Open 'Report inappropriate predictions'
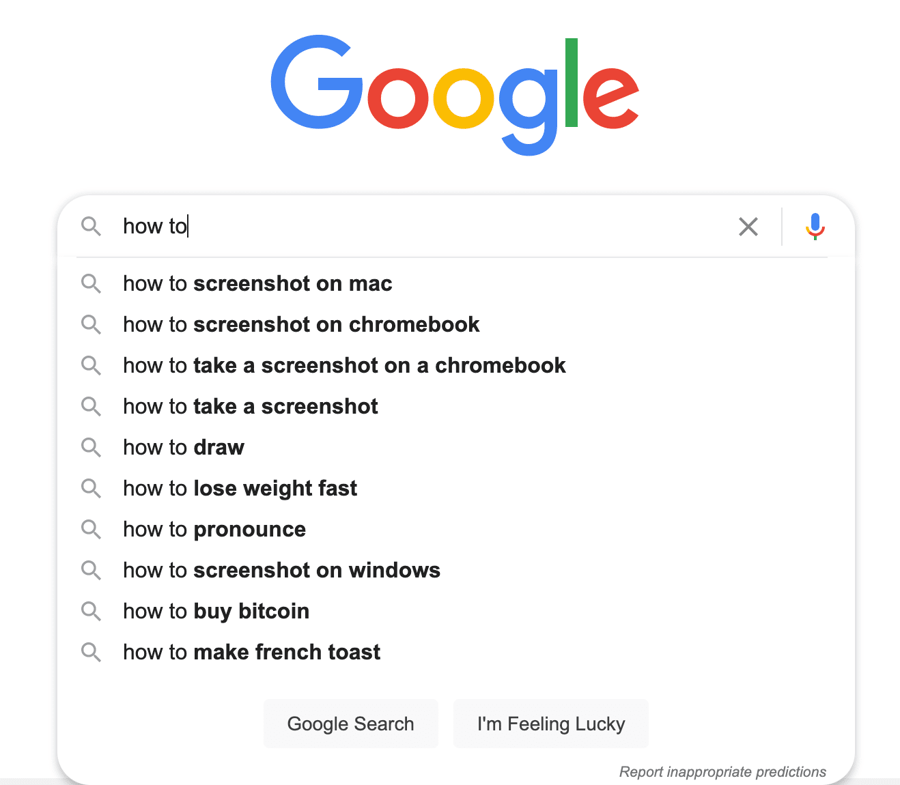 (722, 772)
